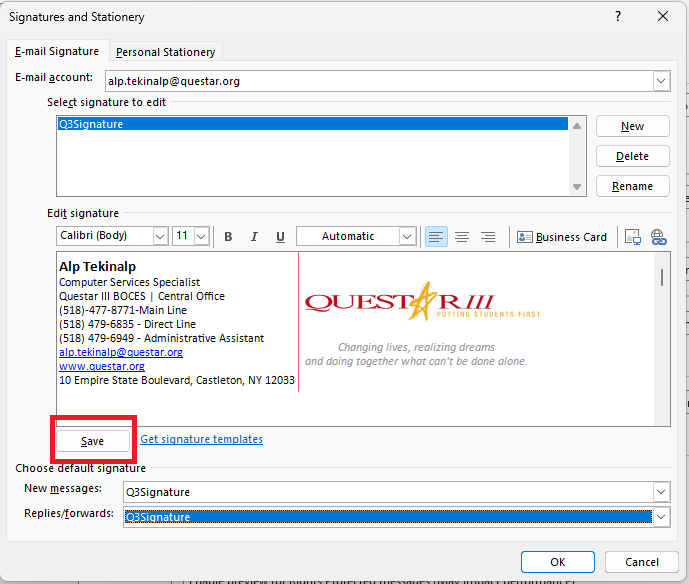Click the Computer Services Specialist line
689x584 pixels.
coord(130,282)
